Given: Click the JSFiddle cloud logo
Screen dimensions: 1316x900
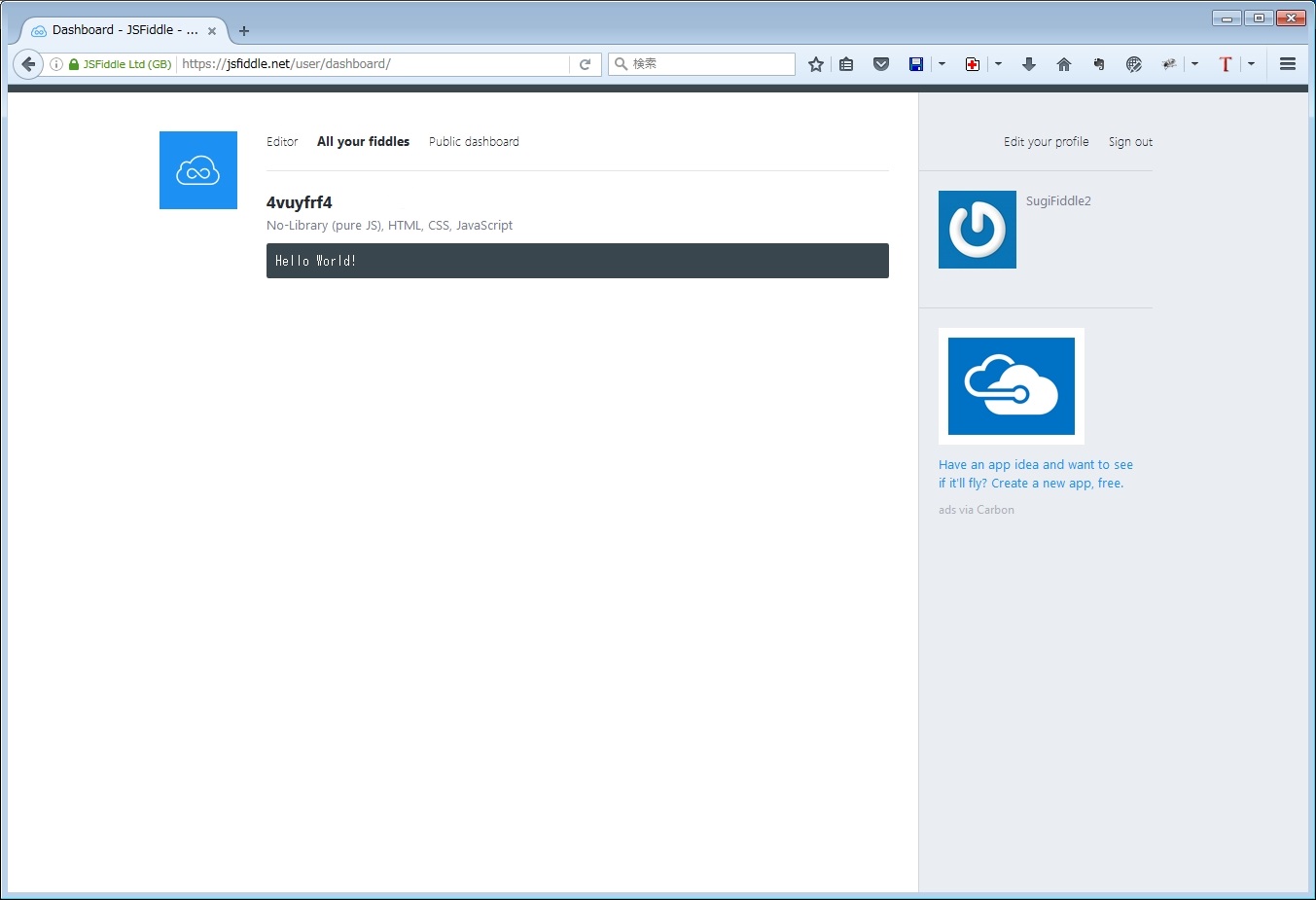Looking at the screenshot, I should coord(198,170).
